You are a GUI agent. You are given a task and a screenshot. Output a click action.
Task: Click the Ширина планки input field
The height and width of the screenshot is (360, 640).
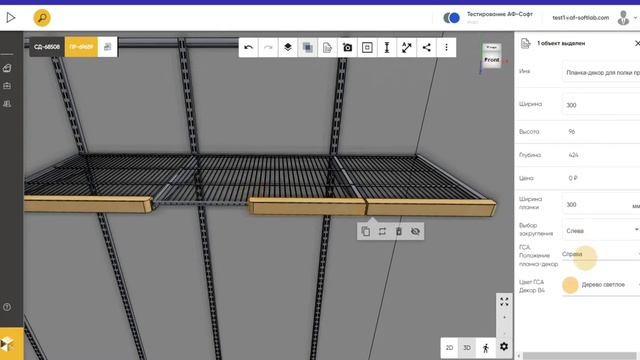click(601, 204)
